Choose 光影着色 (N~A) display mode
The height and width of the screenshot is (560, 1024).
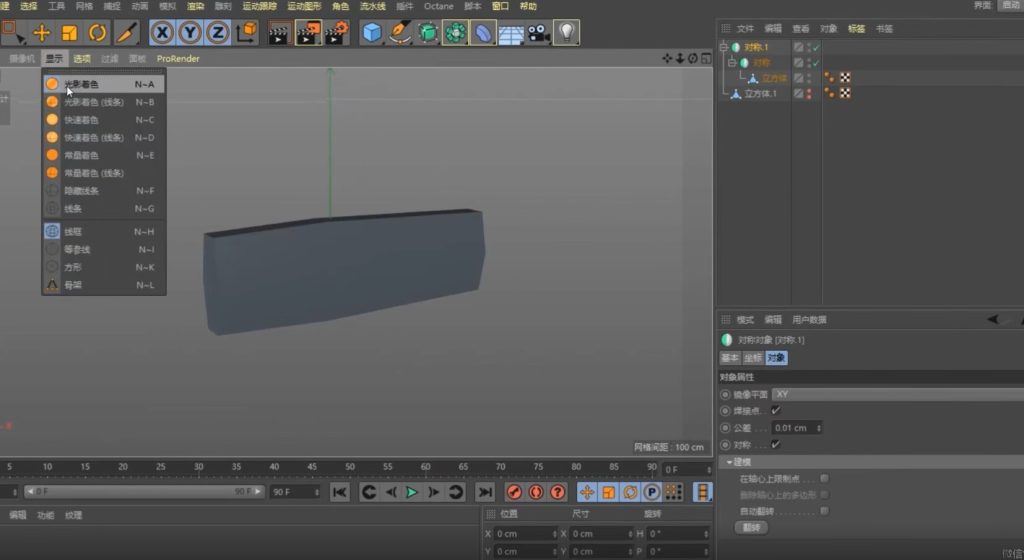coord(103,84)
